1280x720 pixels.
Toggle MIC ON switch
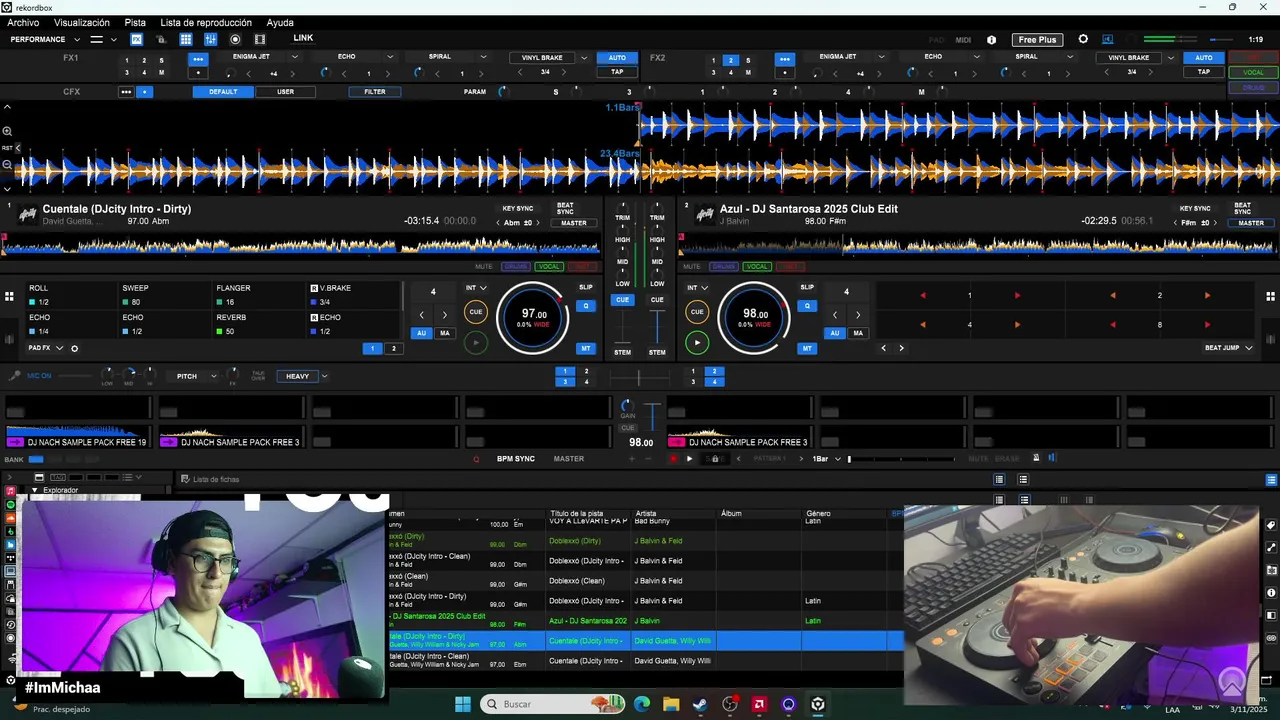click(39, 376)
